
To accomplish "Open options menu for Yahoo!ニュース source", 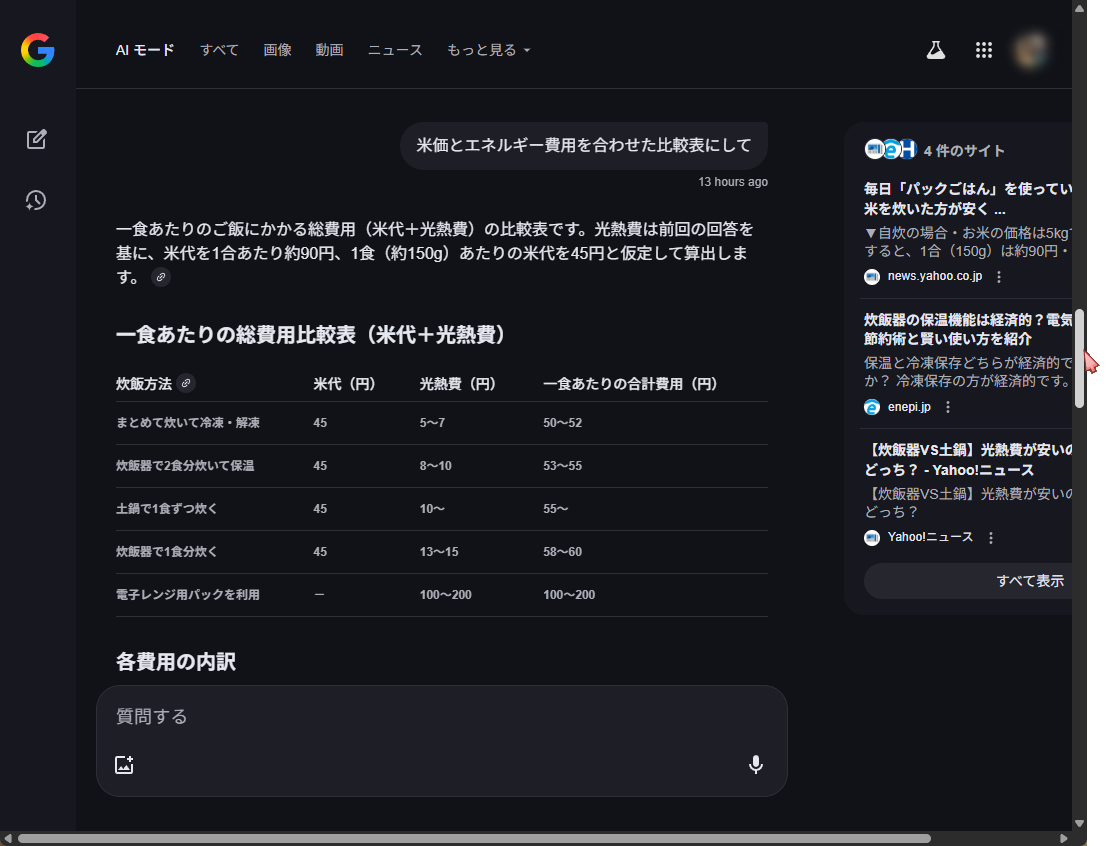I will (991, 538).
